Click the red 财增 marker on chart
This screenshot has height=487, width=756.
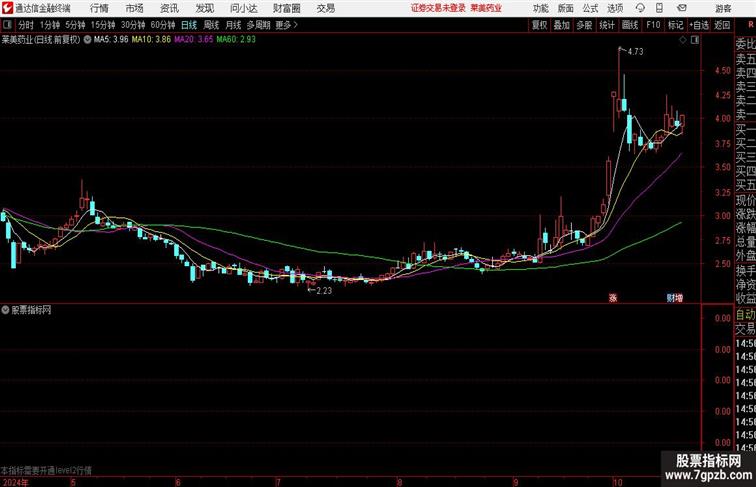675,298
